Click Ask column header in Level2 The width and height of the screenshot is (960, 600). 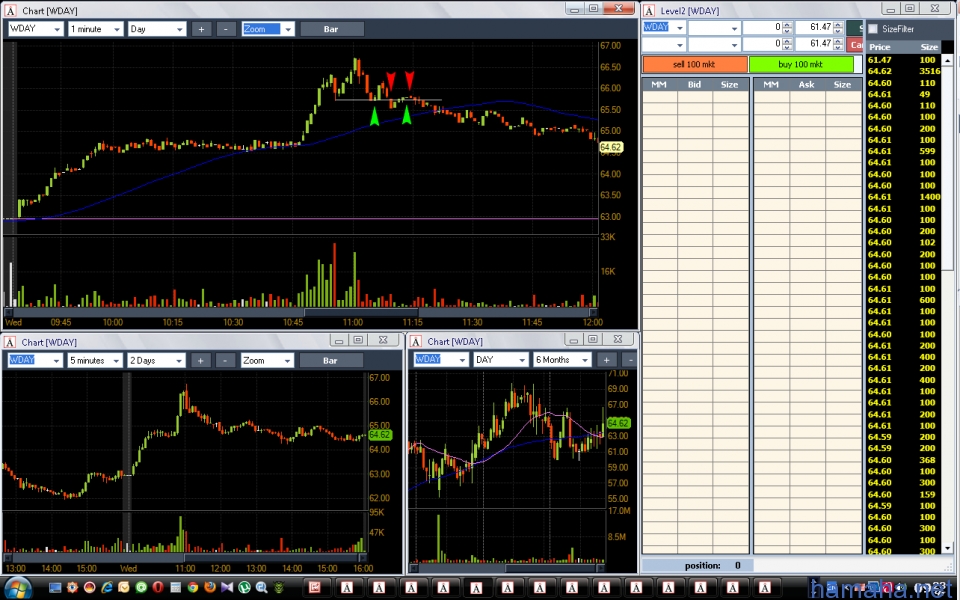(x=806, y=84)
